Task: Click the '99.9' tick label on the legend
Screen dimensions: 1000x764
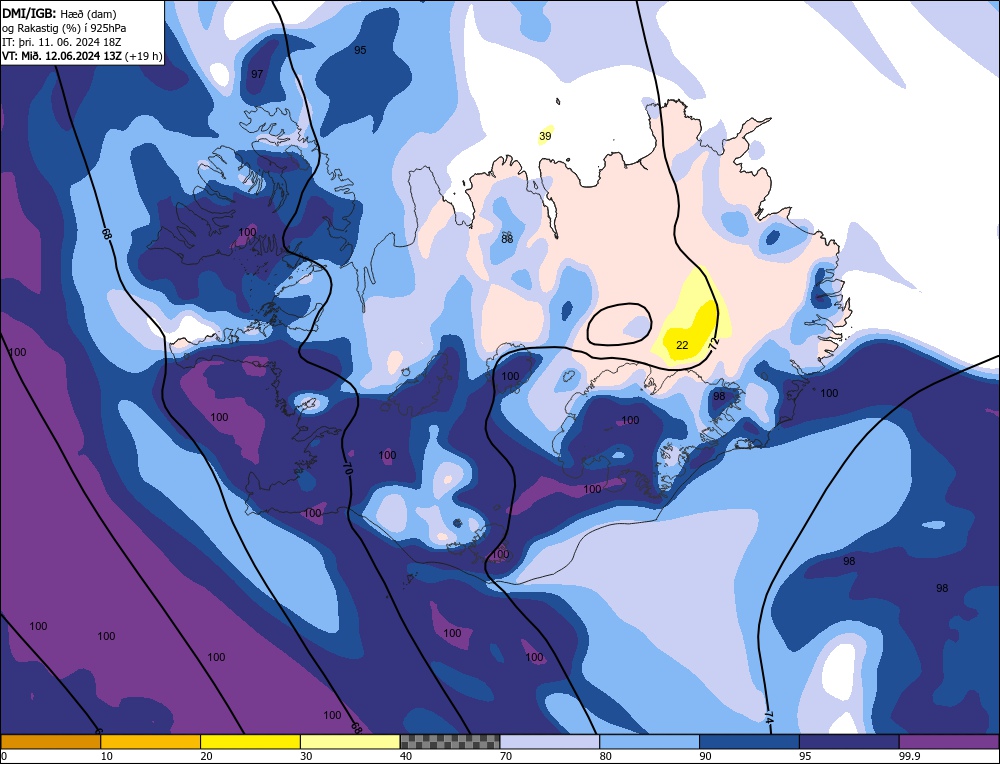Action: point(908,756)
